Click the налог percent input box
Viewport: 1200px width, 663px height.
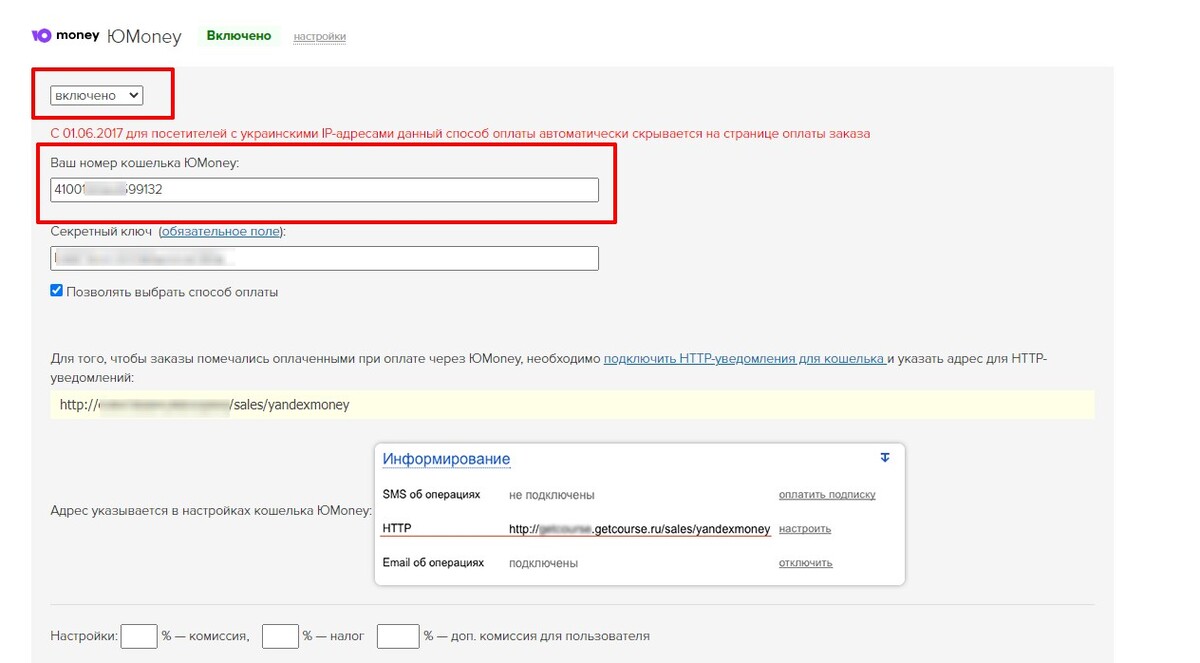tap(281, 636)
